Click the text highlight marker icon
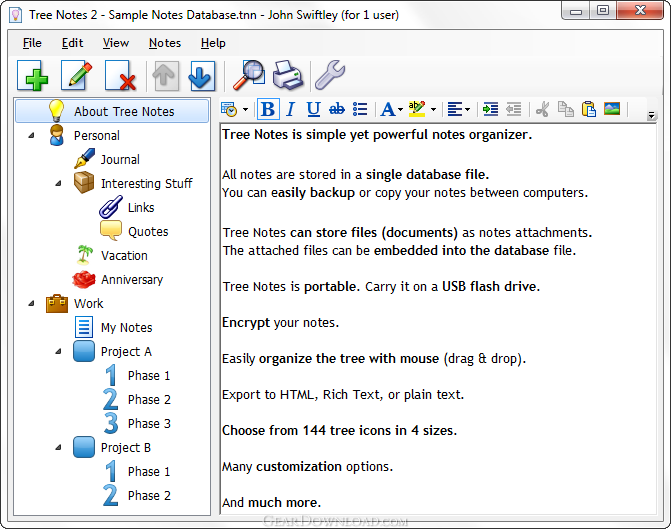 click(417, 109)
